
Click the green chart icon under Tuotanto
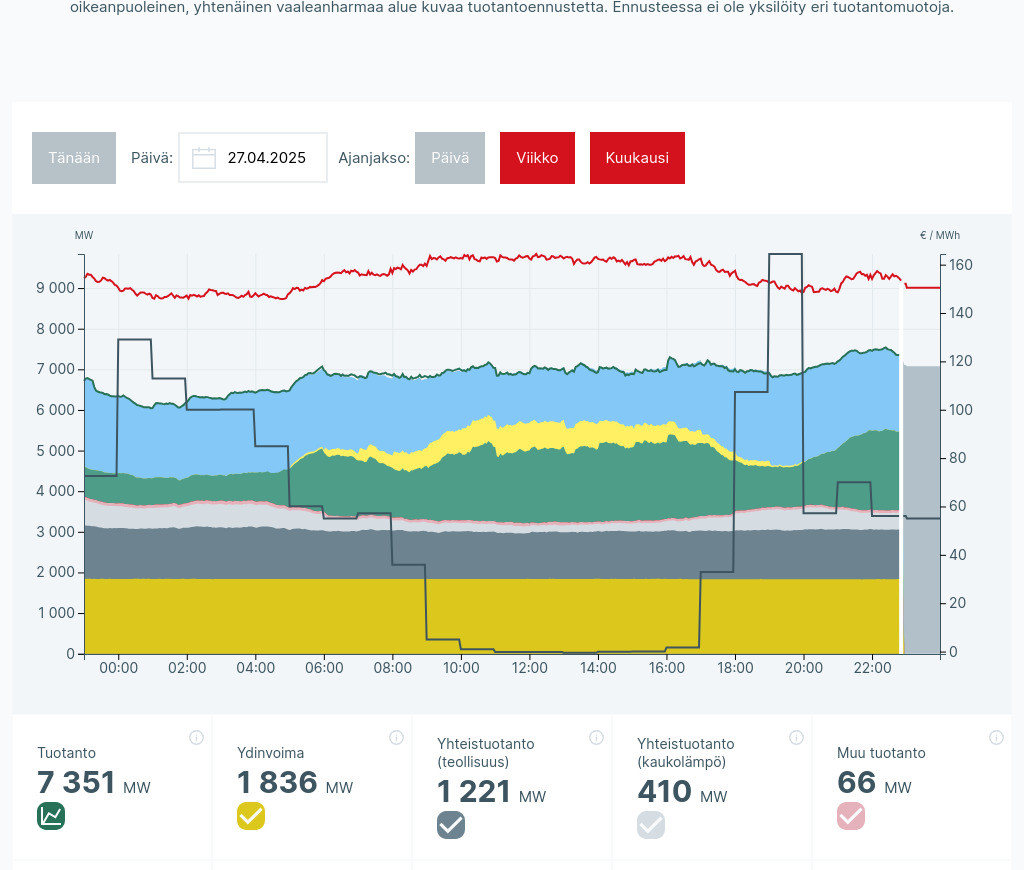[51, 816]
